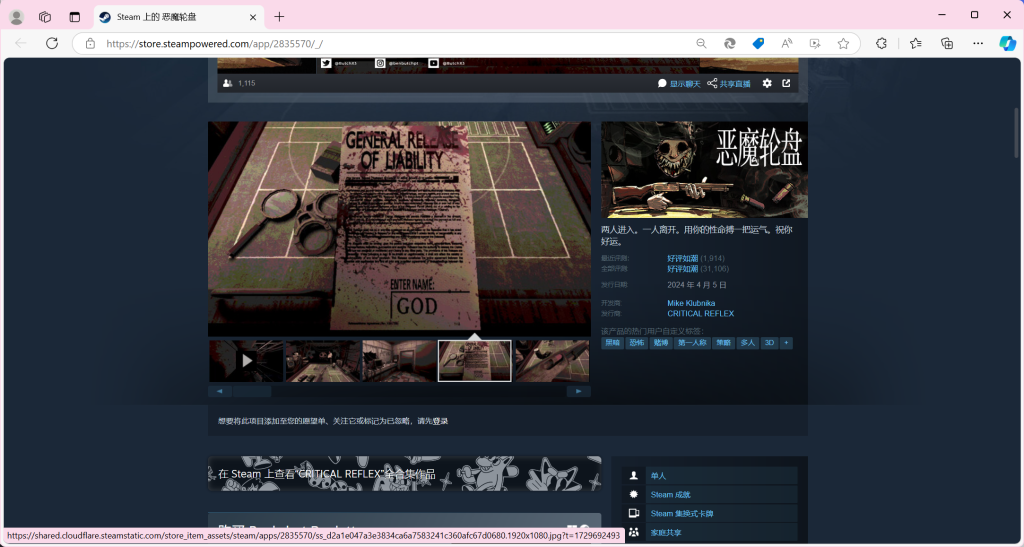Click the 3D tag

pos(769,343)
